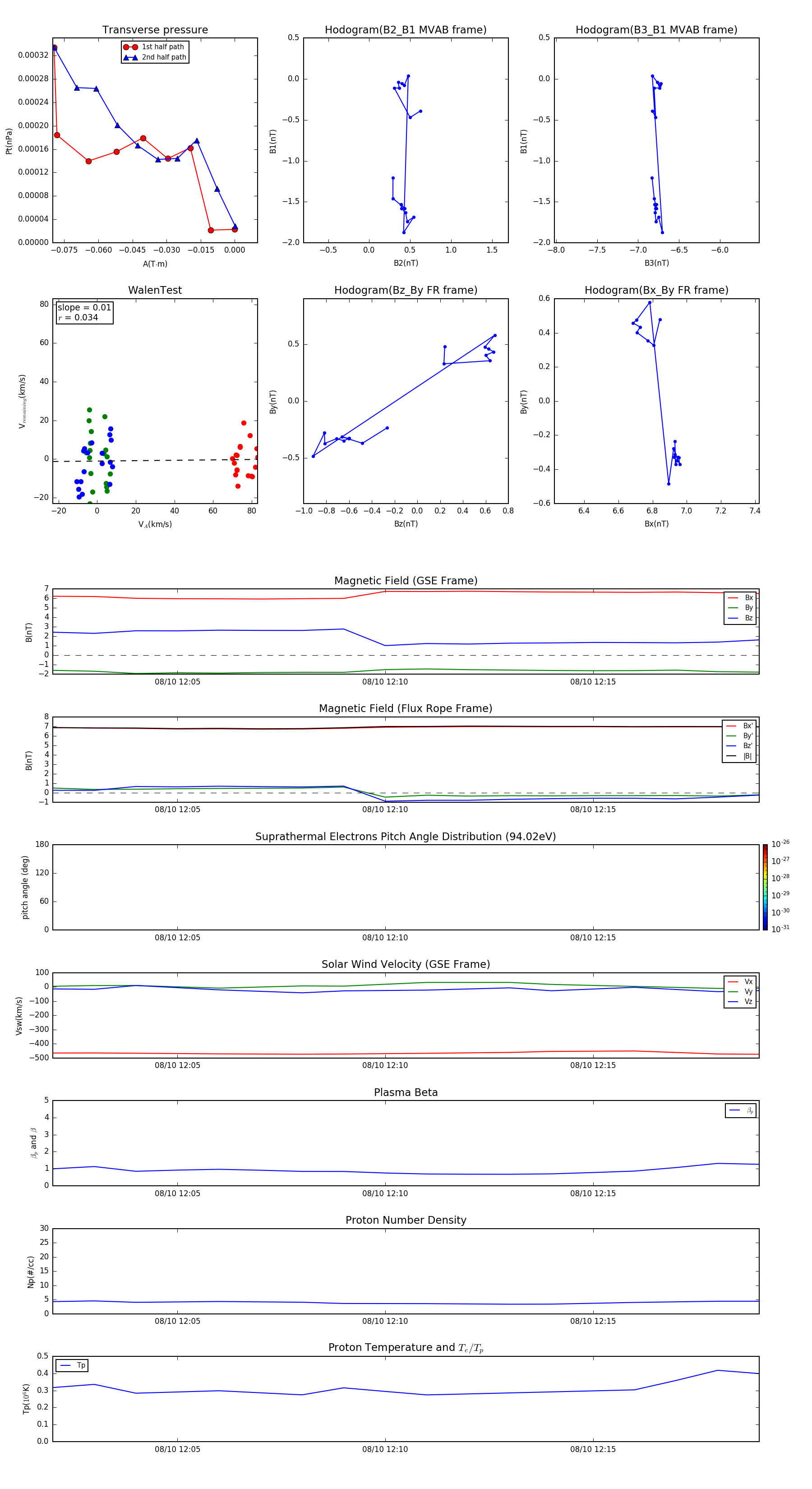Click the Proton Number Density title
The image size is (812, 1489).
(406, 1220)
